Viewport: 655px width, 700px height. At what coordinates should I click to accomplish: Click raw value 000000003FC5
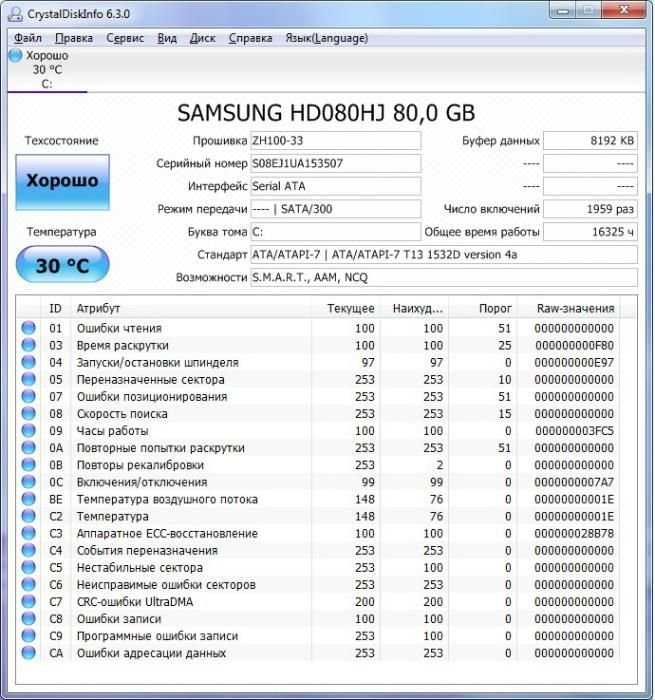coord(574,431)
